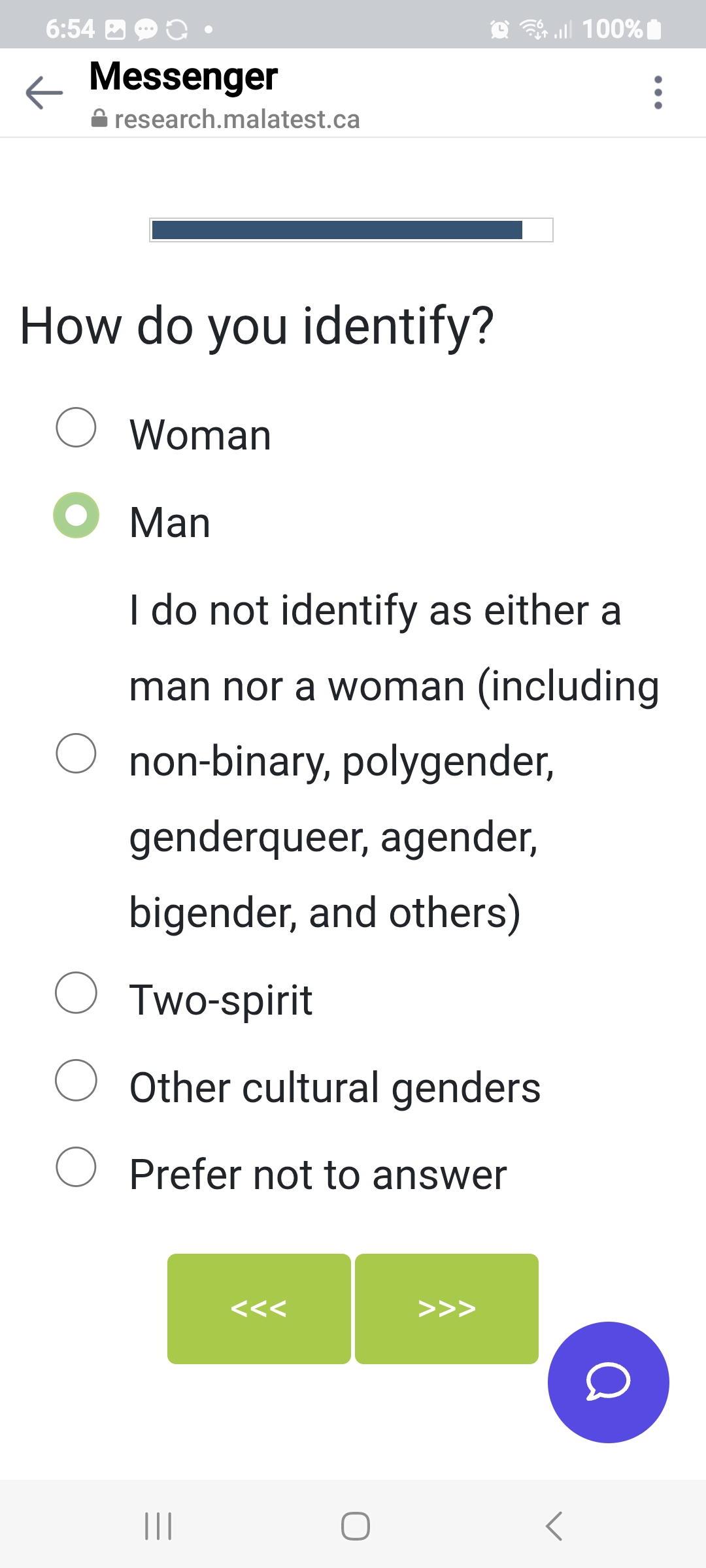Tap the battery indicator in status bar
Image resolution: width=706 pixels, height=1568 pixels.
[x=654, y=29]
